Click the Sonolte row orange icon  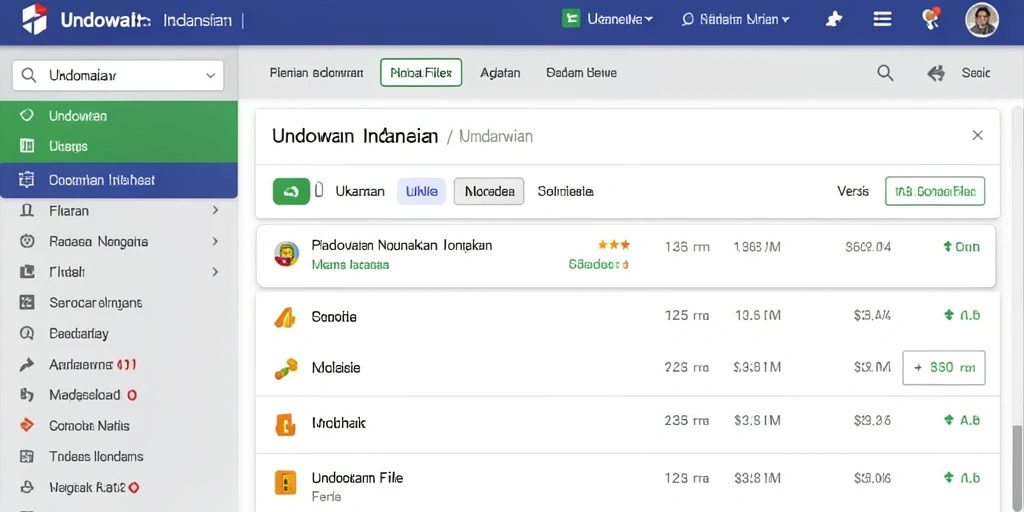pyautogui.click(x=285, y=317)
